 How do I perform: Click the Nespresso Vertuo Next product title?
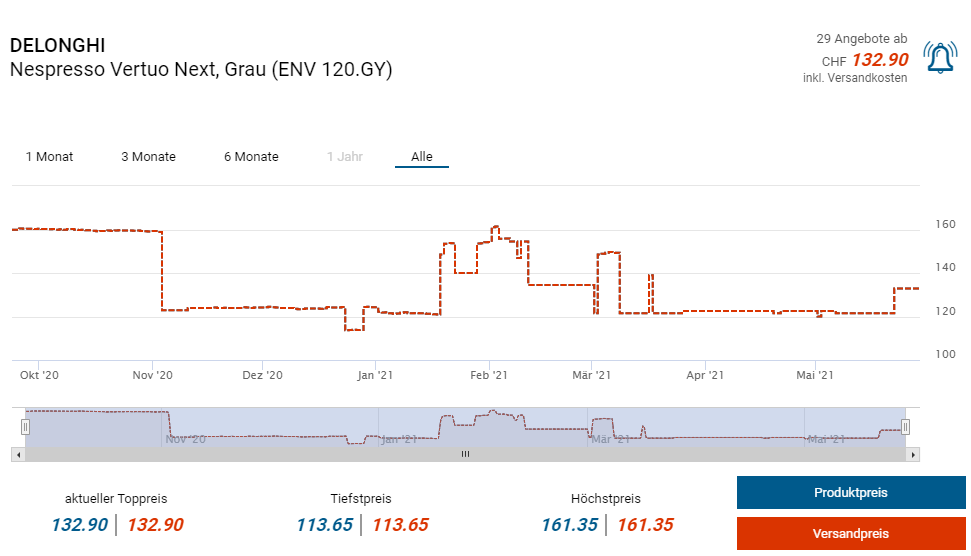click(x=201, y=70)
